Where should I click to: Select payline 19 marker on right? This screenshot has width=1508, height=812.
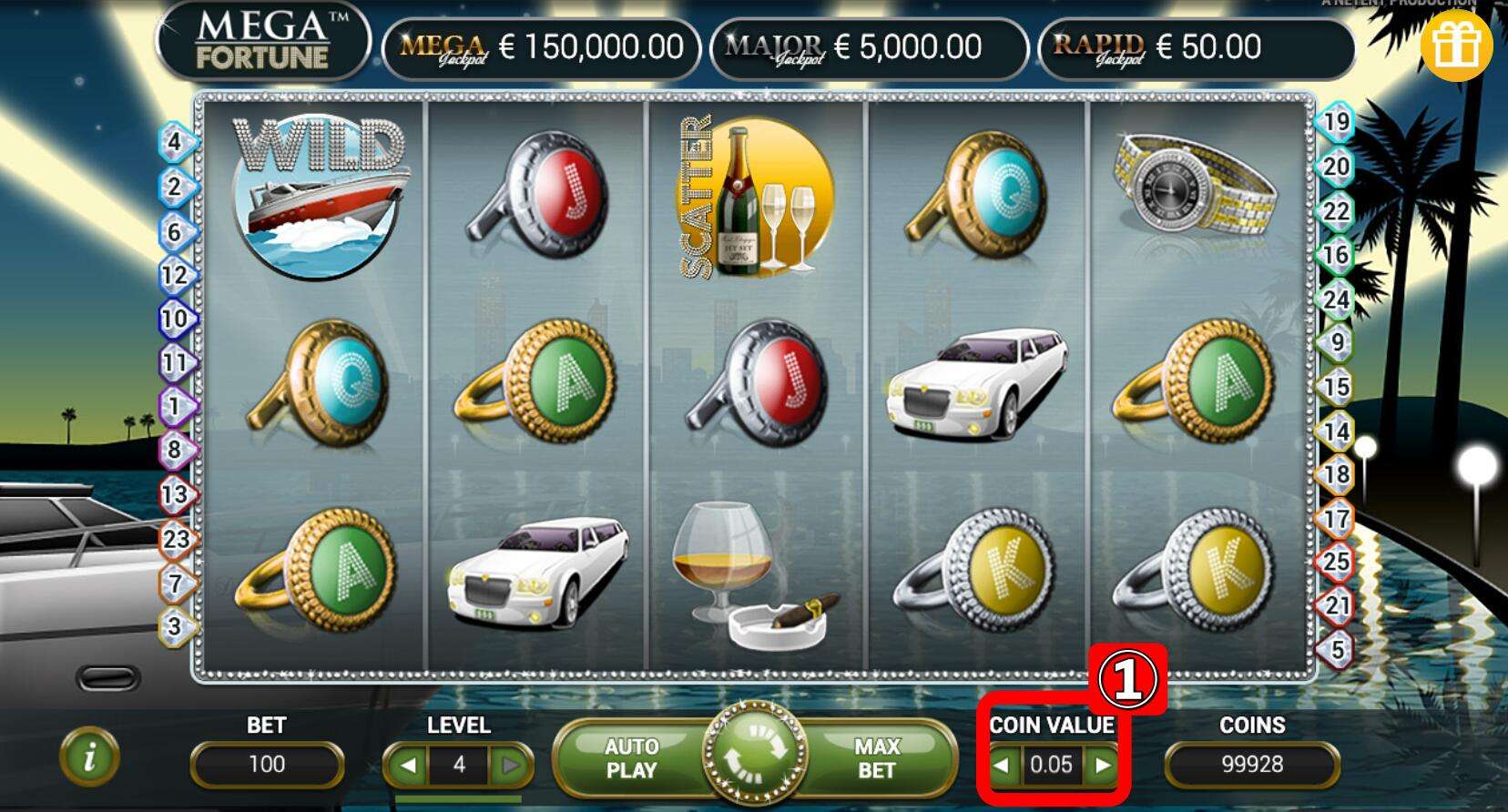(1336, 122)
